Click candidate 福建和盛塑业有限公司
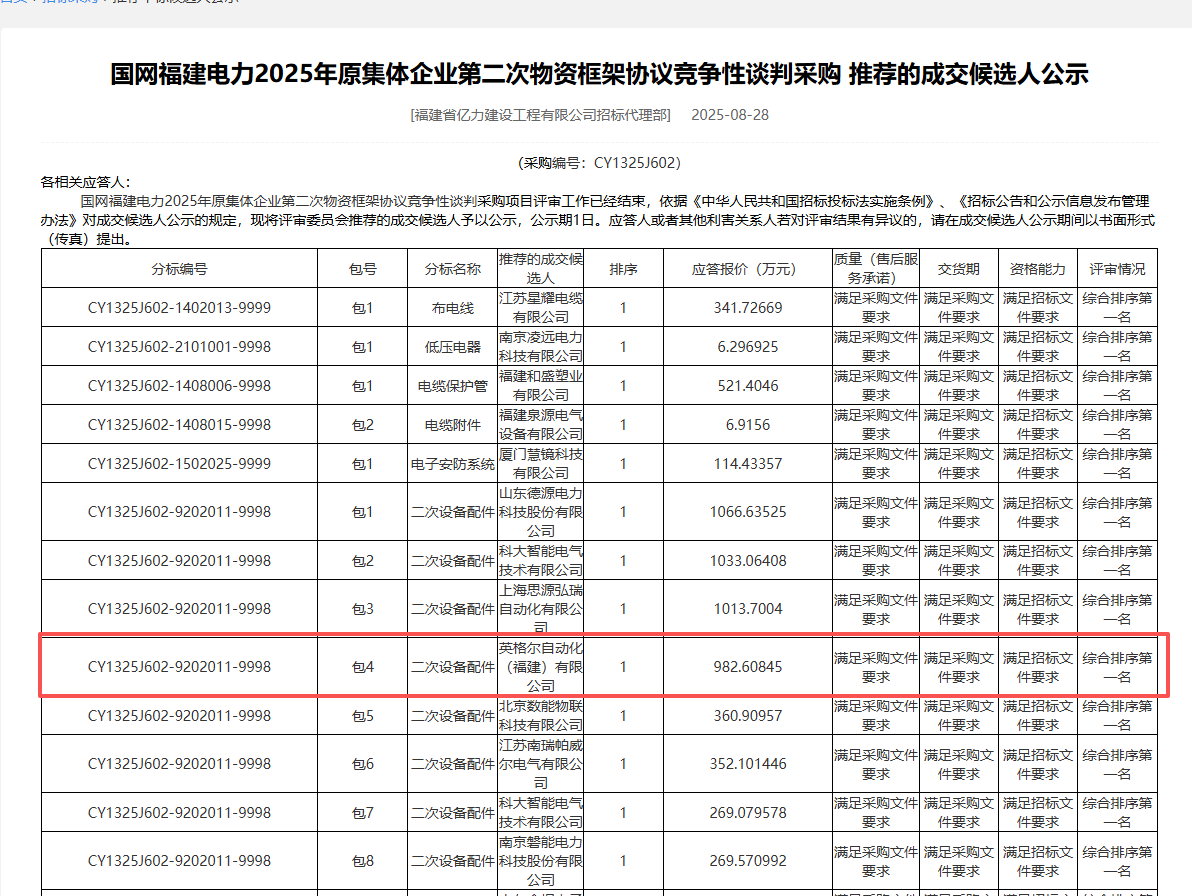 click(541, 386)
